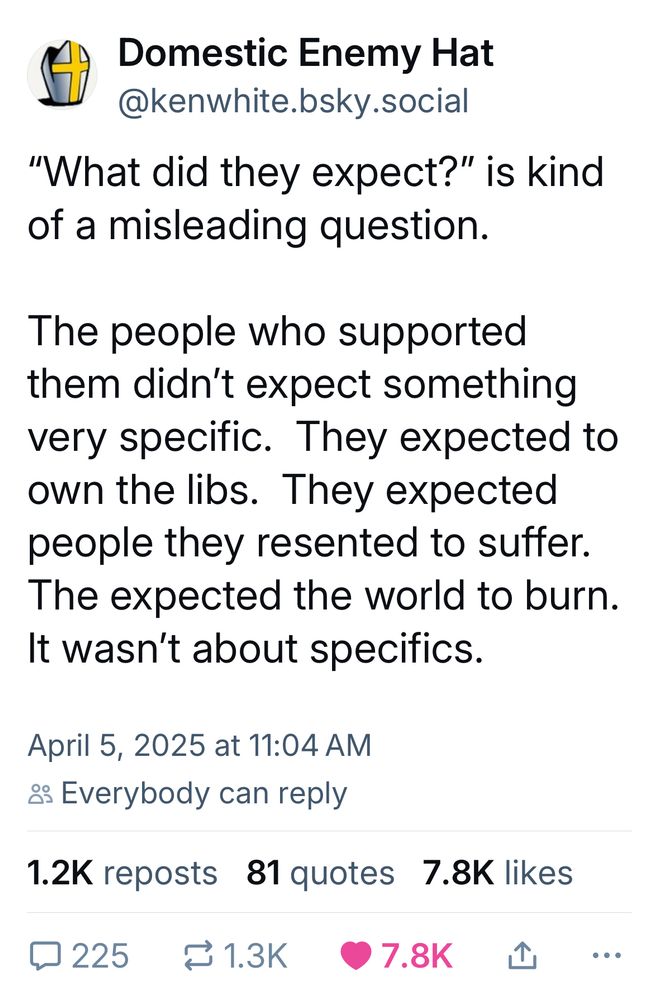Screen dimensions: 659x1000
Task: View the 81 quotes list
Action: 320,872
